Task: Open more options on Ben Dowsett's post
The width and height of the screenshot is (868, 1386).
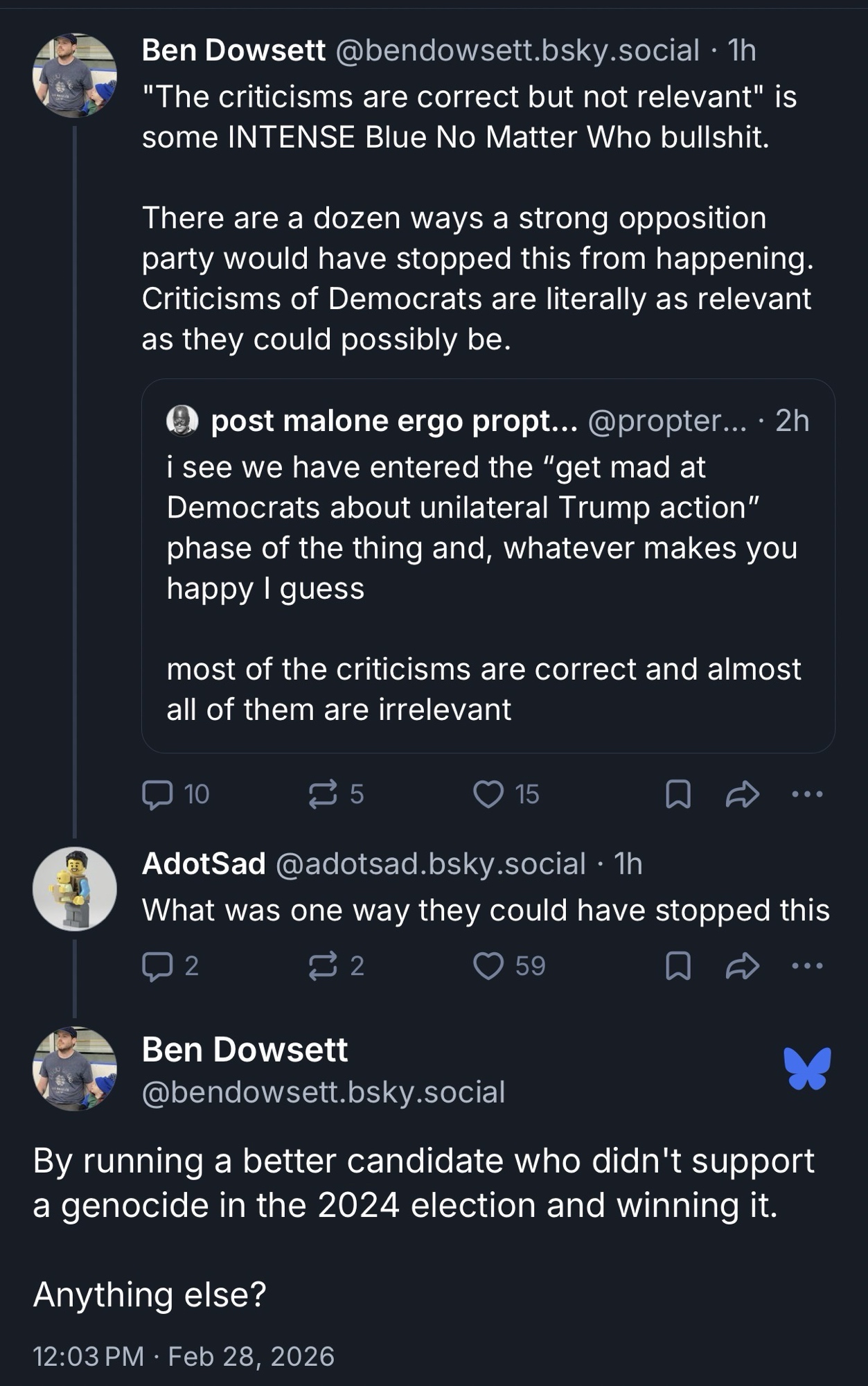Action: coord(807,794)
